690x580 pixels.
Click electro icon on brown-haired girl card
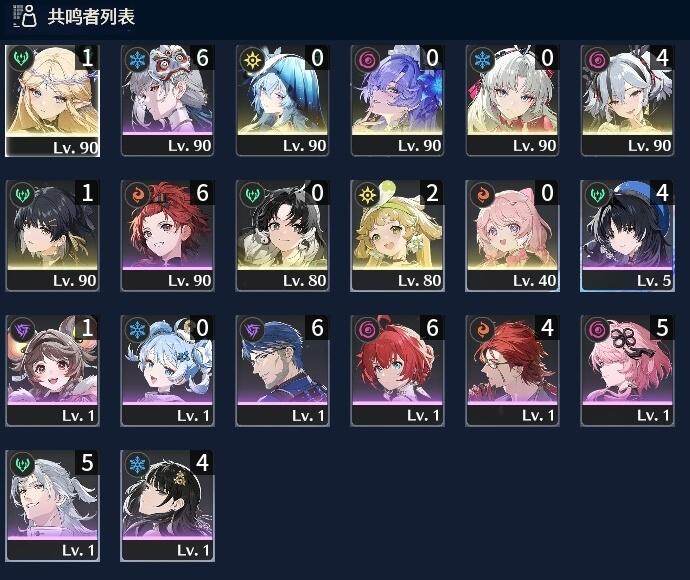22,330
